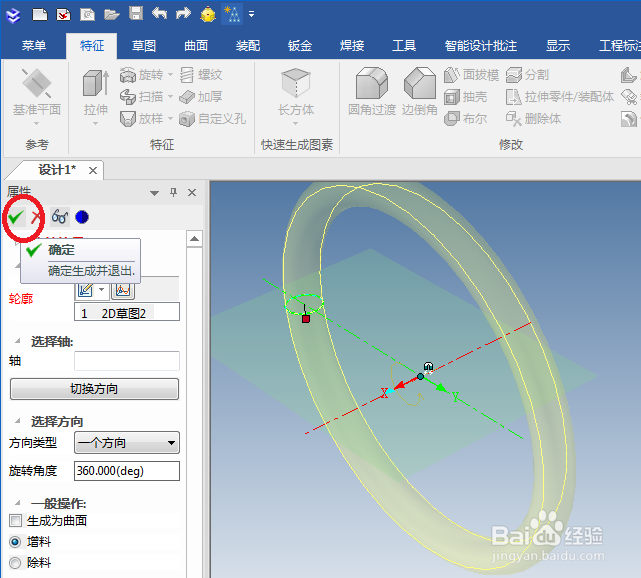This screenshot has width=641, height=578.
Task: Click the 分割 split tool
Action: [527, 75]
